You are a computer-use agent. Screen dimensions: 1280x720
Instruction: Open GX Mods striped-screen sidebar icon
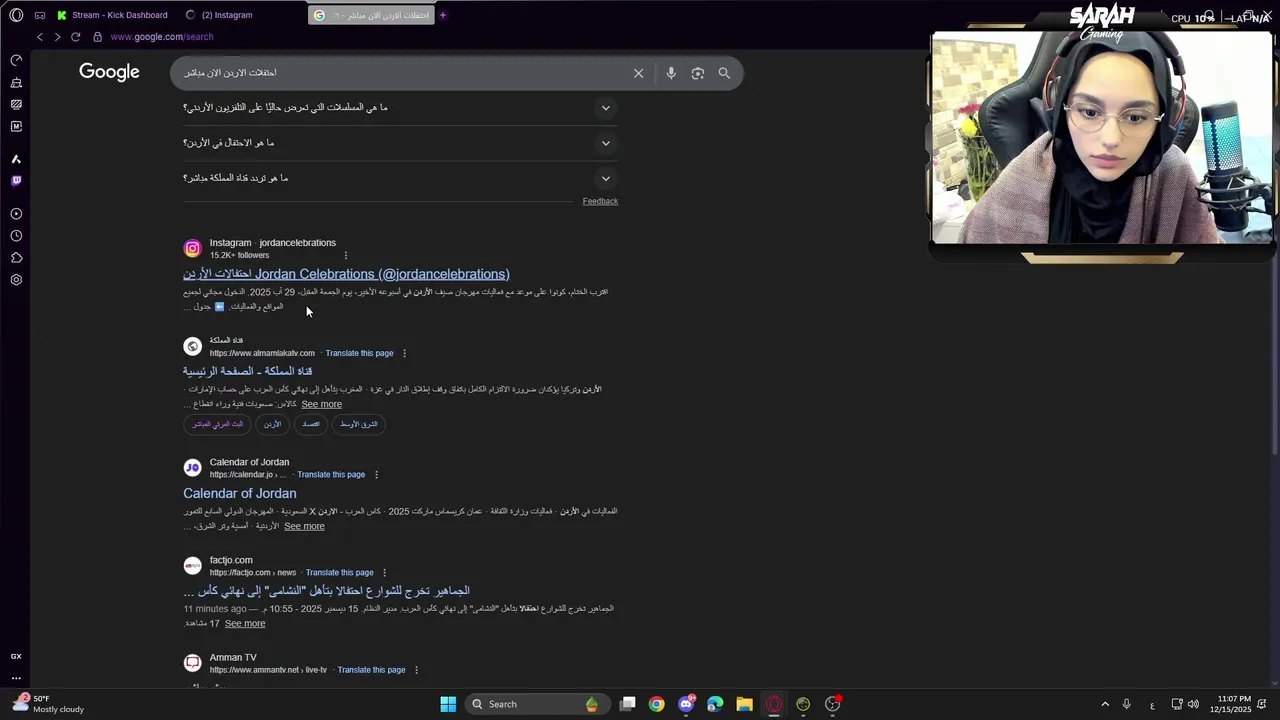[16, 104]
